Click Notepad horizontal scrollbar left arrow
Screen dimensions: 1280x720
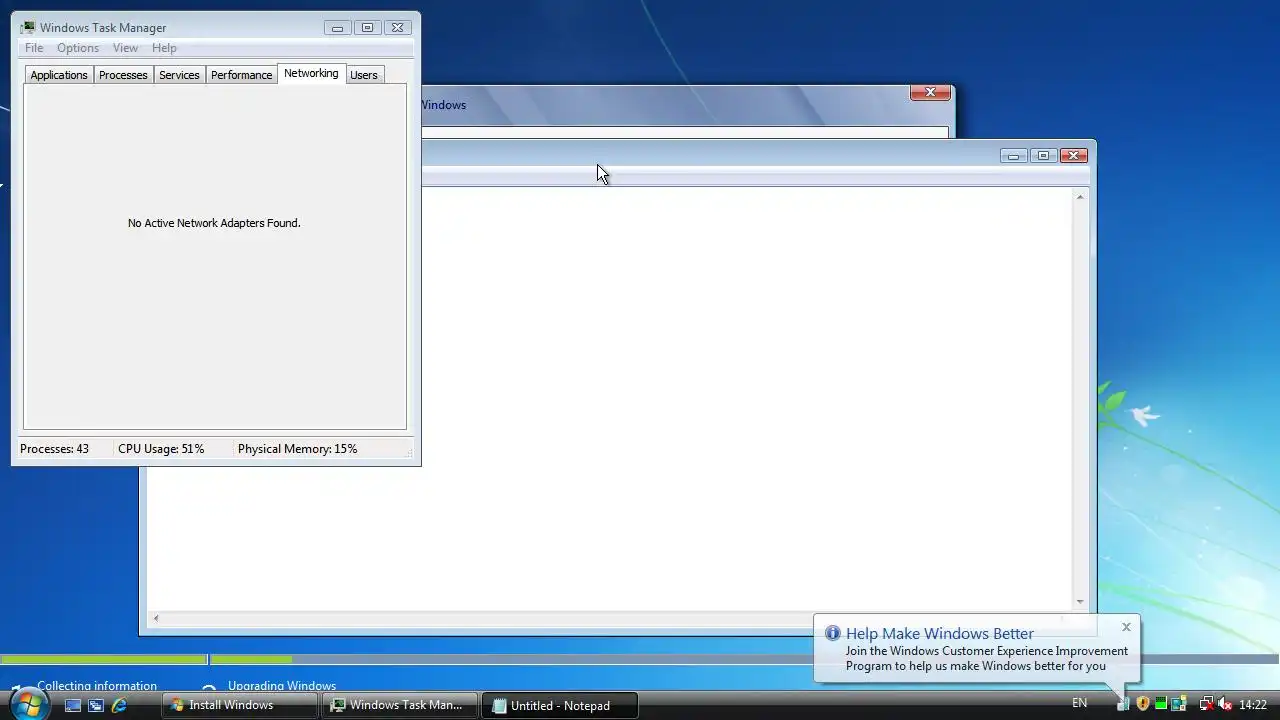(155, 619)
